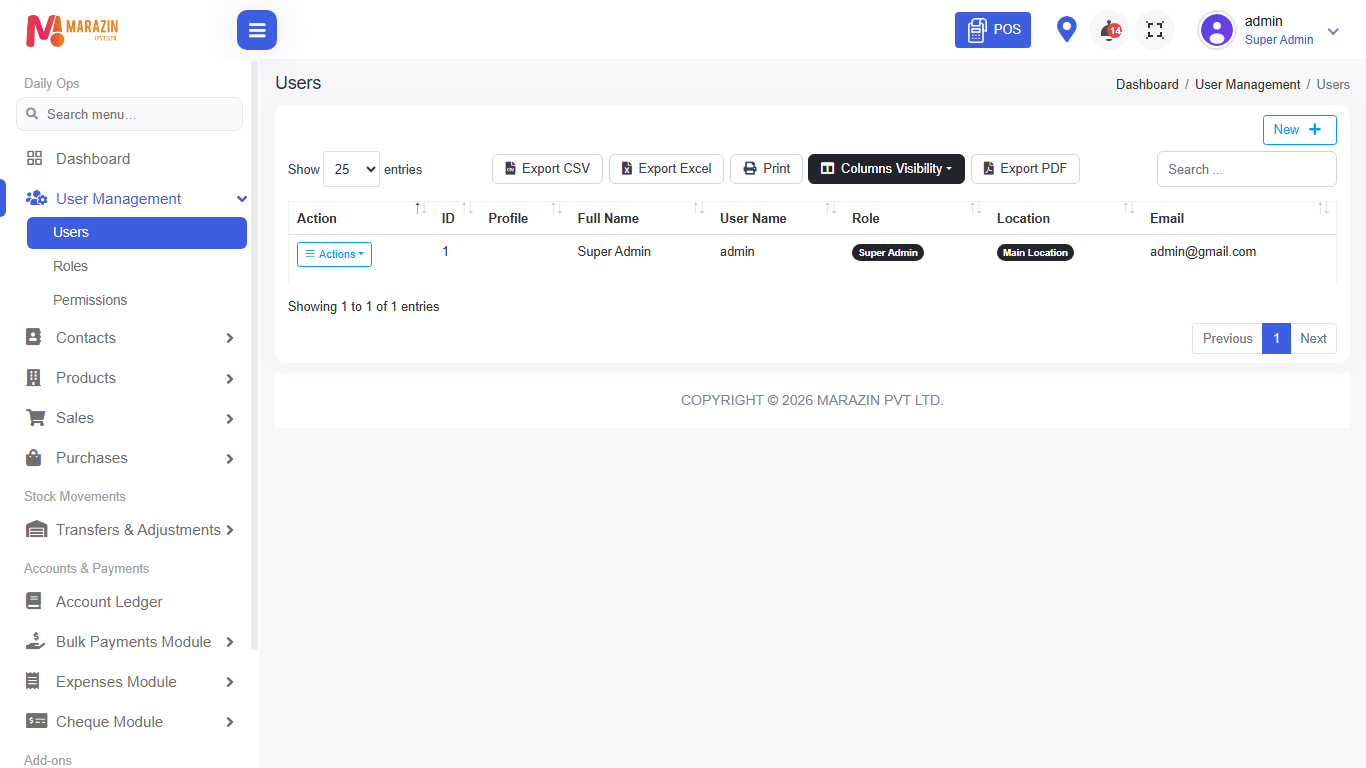Image resolution: width=1366 pixels, height=768 pixels.
Task: Open Actions dropdown for admin row
Action: [x=334, y=255]
